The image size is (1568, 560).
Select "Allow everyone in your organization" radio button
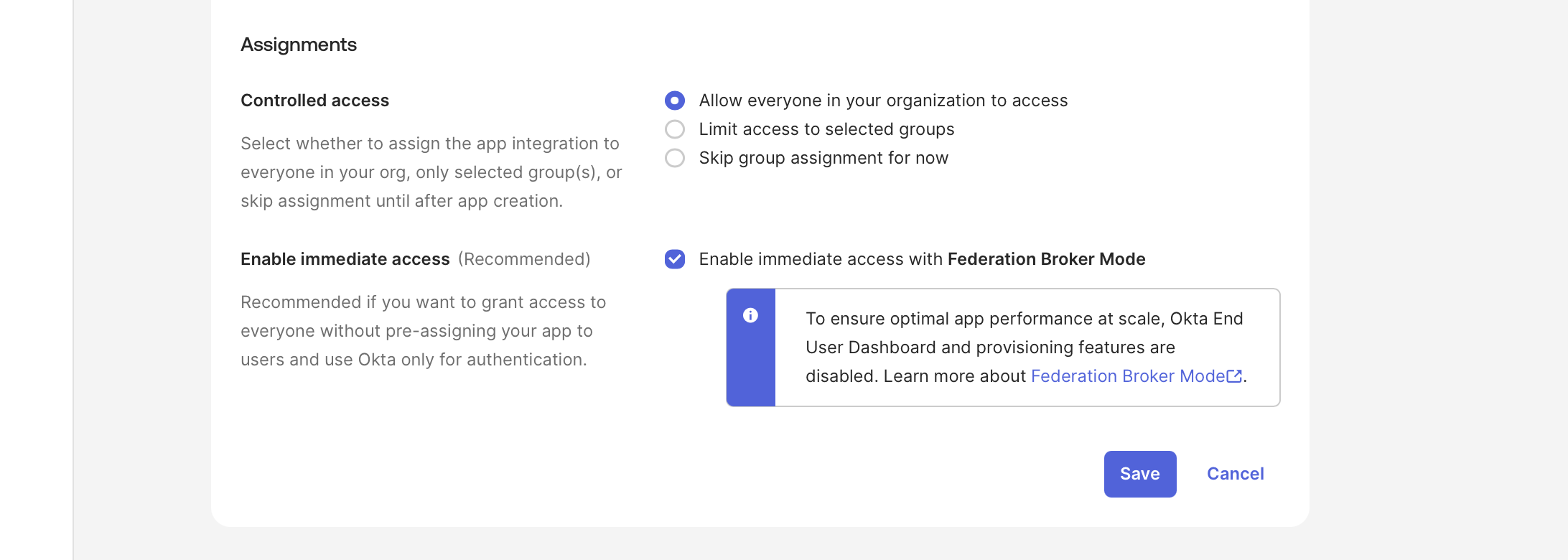tap(674, 101)
